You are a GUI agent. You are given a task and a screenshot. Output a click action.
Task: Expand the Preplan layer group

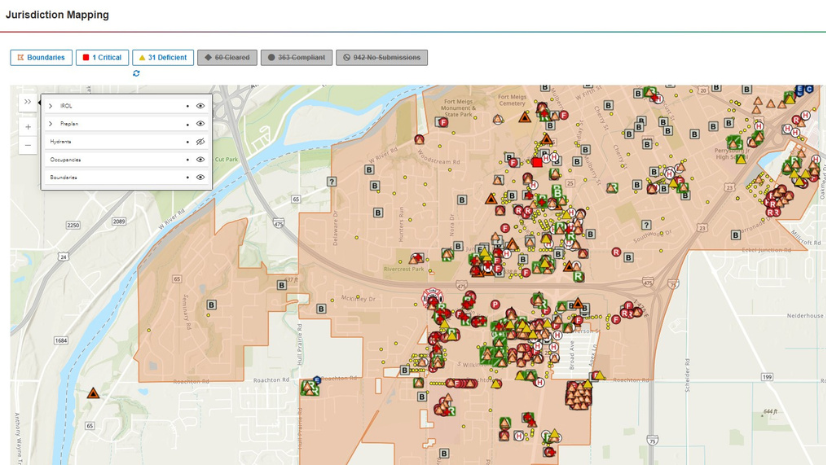click(51, 124)
